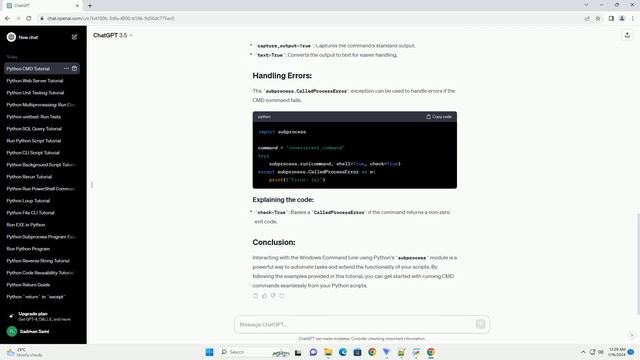Archive the Python CMD Tutorial chat
This screenshot has height=360, width=640.
[x=74, y=69]
